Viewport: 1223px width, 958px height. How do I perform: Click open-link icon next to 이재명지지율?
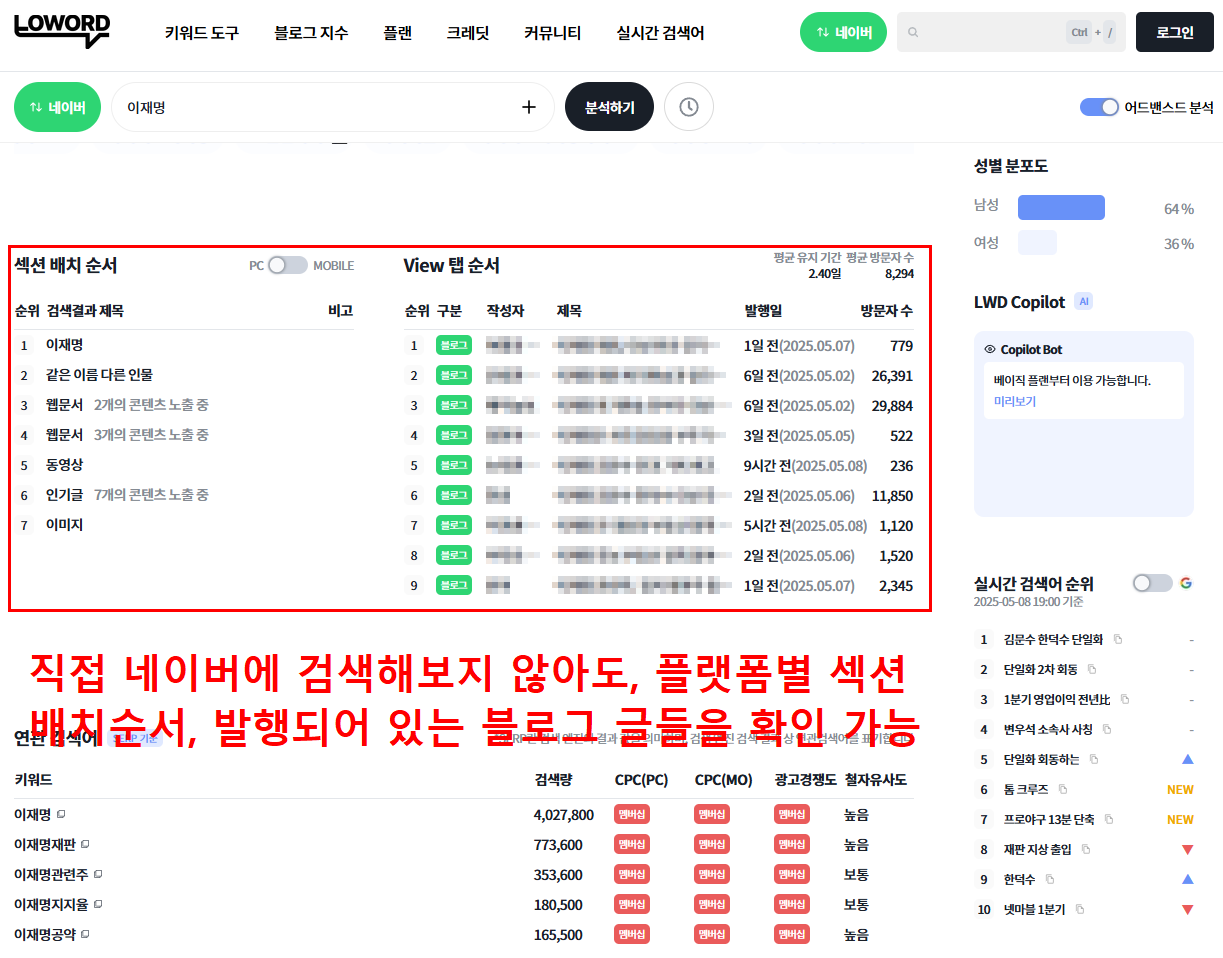tap(97, 905)
